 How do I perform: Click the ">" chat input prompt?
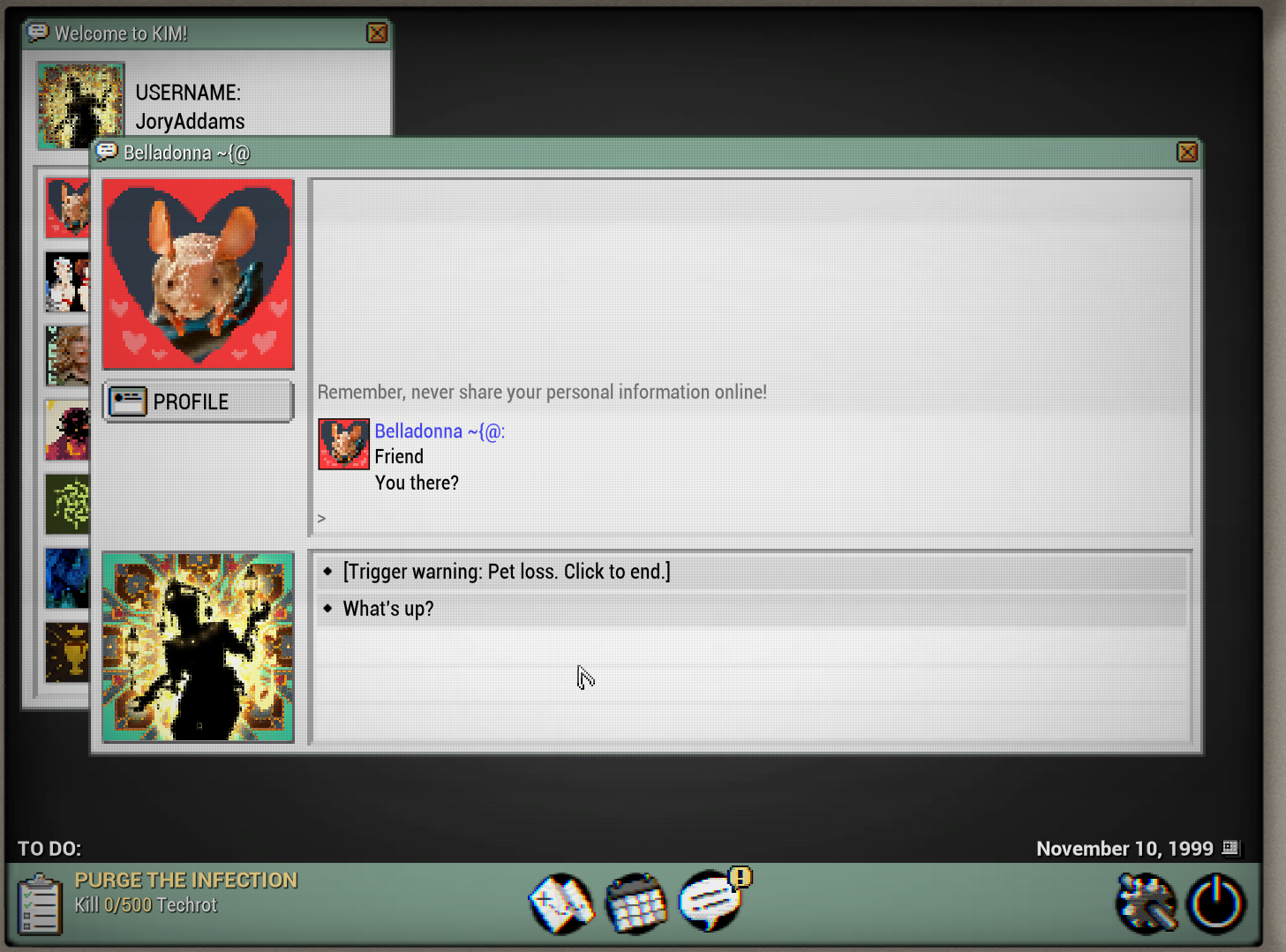tap(321, 519)
